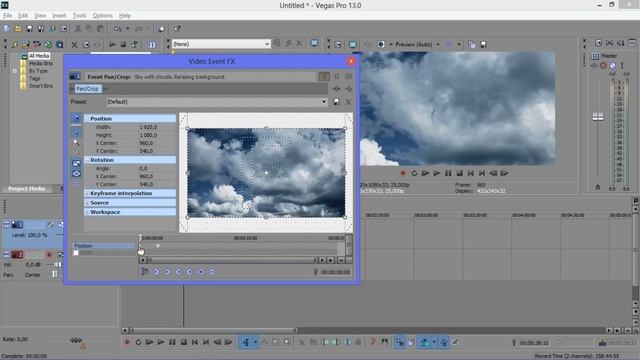Click the What's This help icon
The width and height of the screenshot is (640, 360).
(177, 29)
